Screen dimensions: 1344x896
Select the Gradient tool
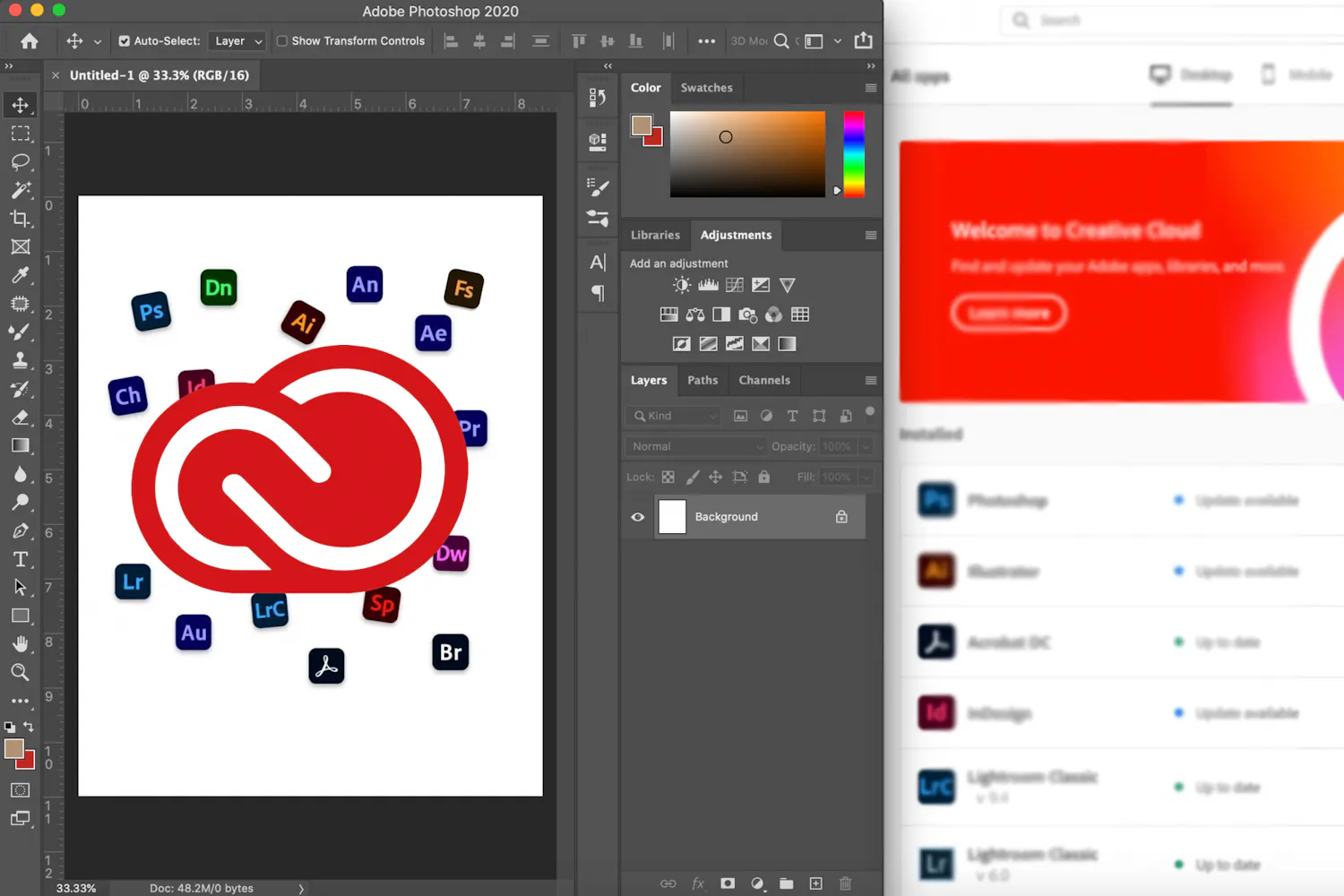click(x=20, y=445)
